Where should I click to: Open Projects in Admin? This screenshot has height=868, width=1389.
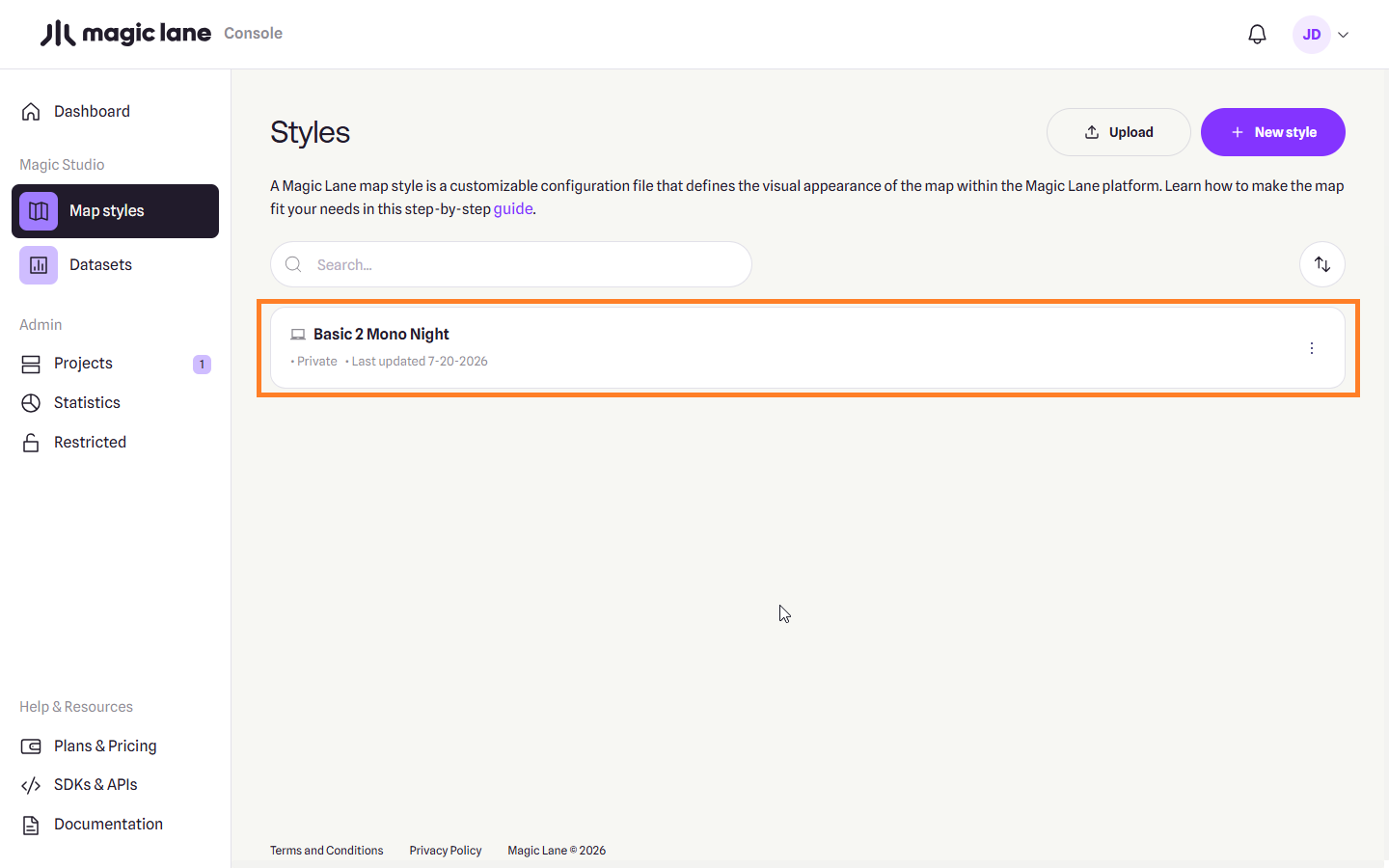click(83, 364)
